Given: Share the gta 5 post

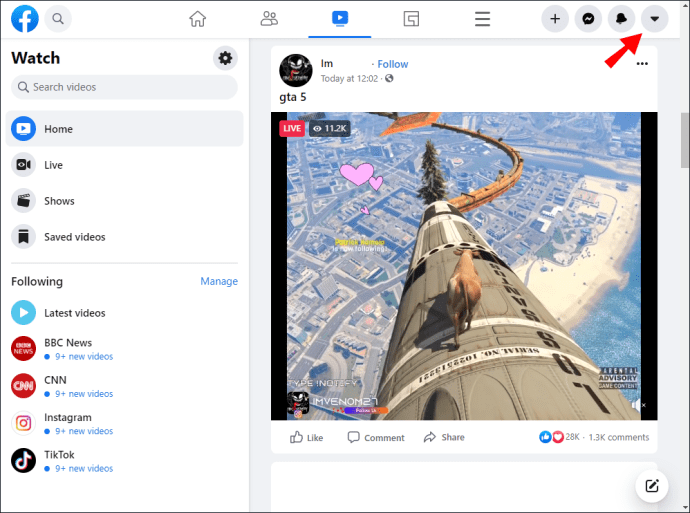Looking at the screenshot, I should pos(444,437).
